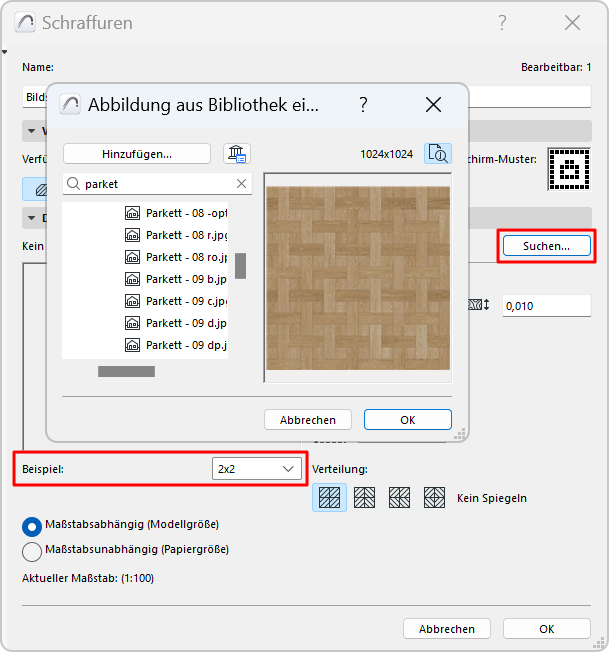The image size is (609, 652).
Task: Click the small arrow at the window's left edge
Action: coord(5,52)
